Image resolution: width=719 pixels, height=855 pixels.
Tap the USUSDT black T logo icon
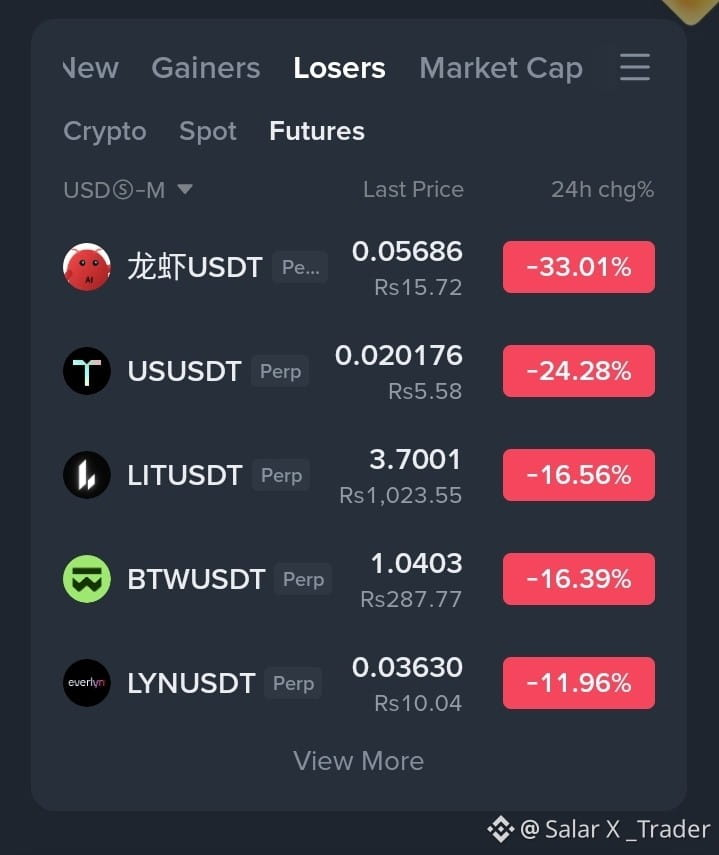click(x=87, y=371)
